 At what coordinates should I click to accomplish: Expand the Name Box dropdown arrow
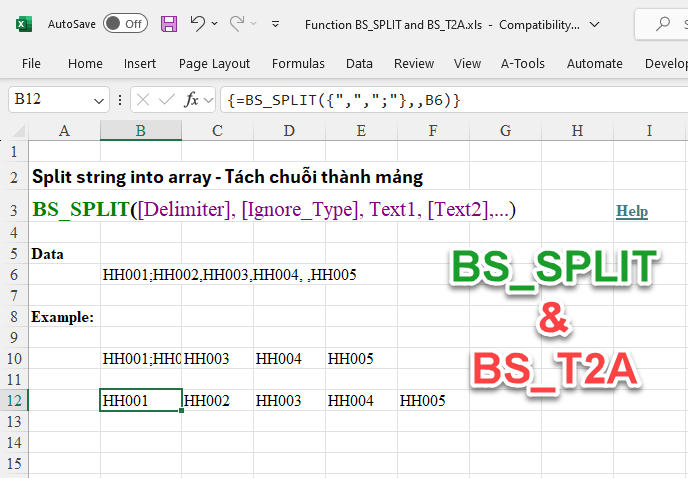(99, 101)
